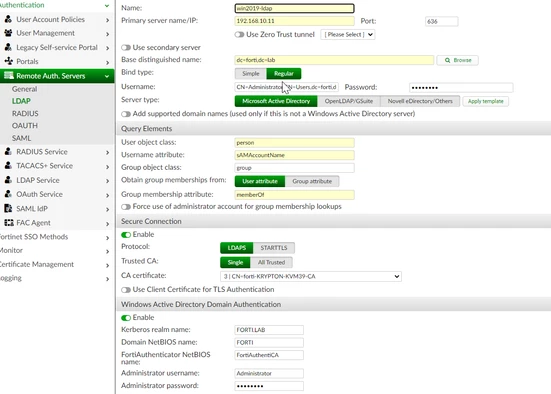
Task: Click the TACACS+ Service icon
Action: pos(8,165)
